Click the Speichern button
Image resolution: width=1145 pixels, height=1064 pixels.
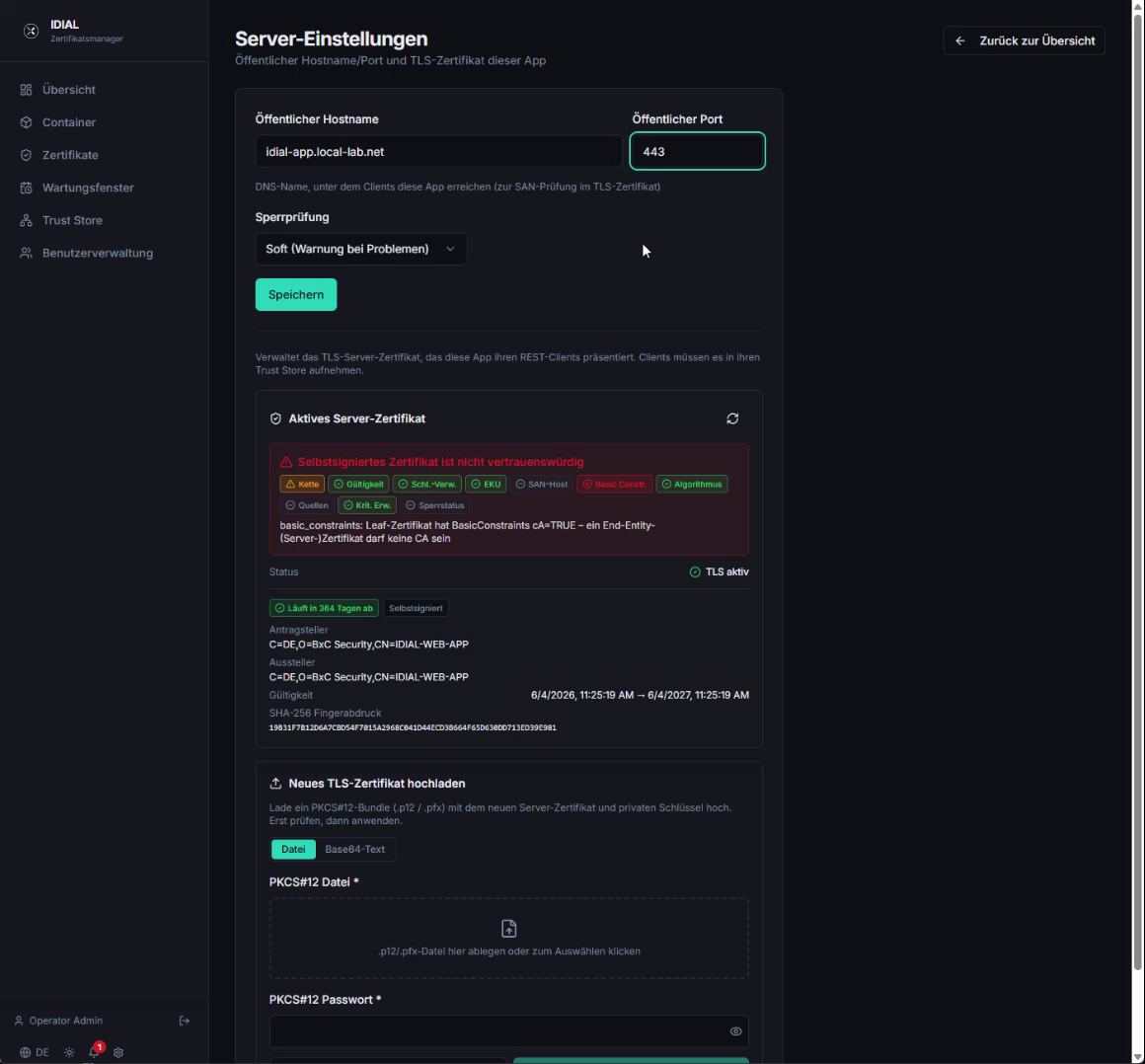(296, 295)
